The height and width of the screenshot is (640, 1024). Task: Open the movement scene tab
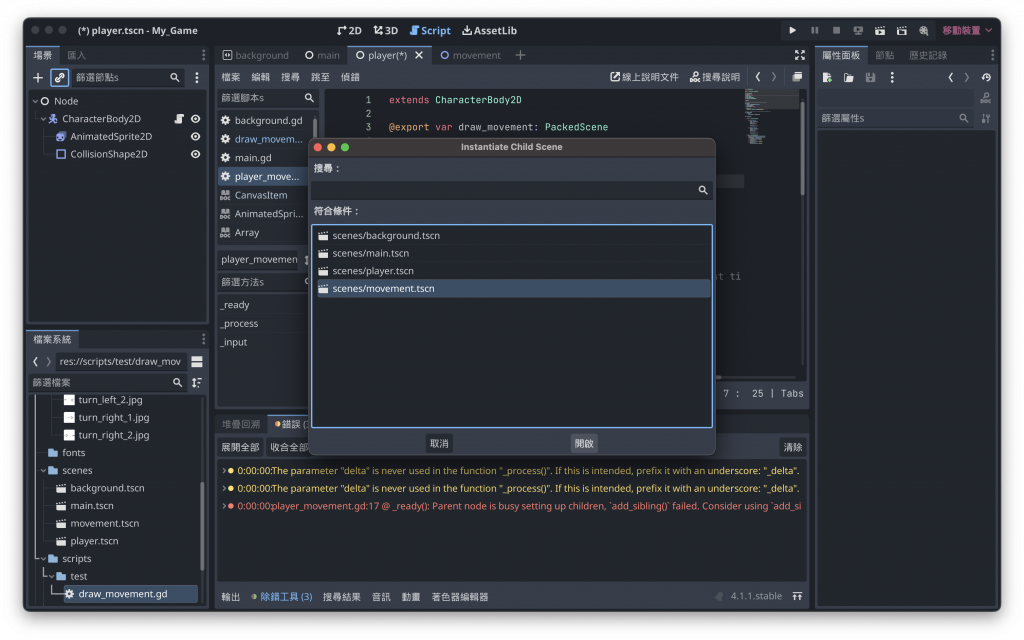click(x=470, y=56)
